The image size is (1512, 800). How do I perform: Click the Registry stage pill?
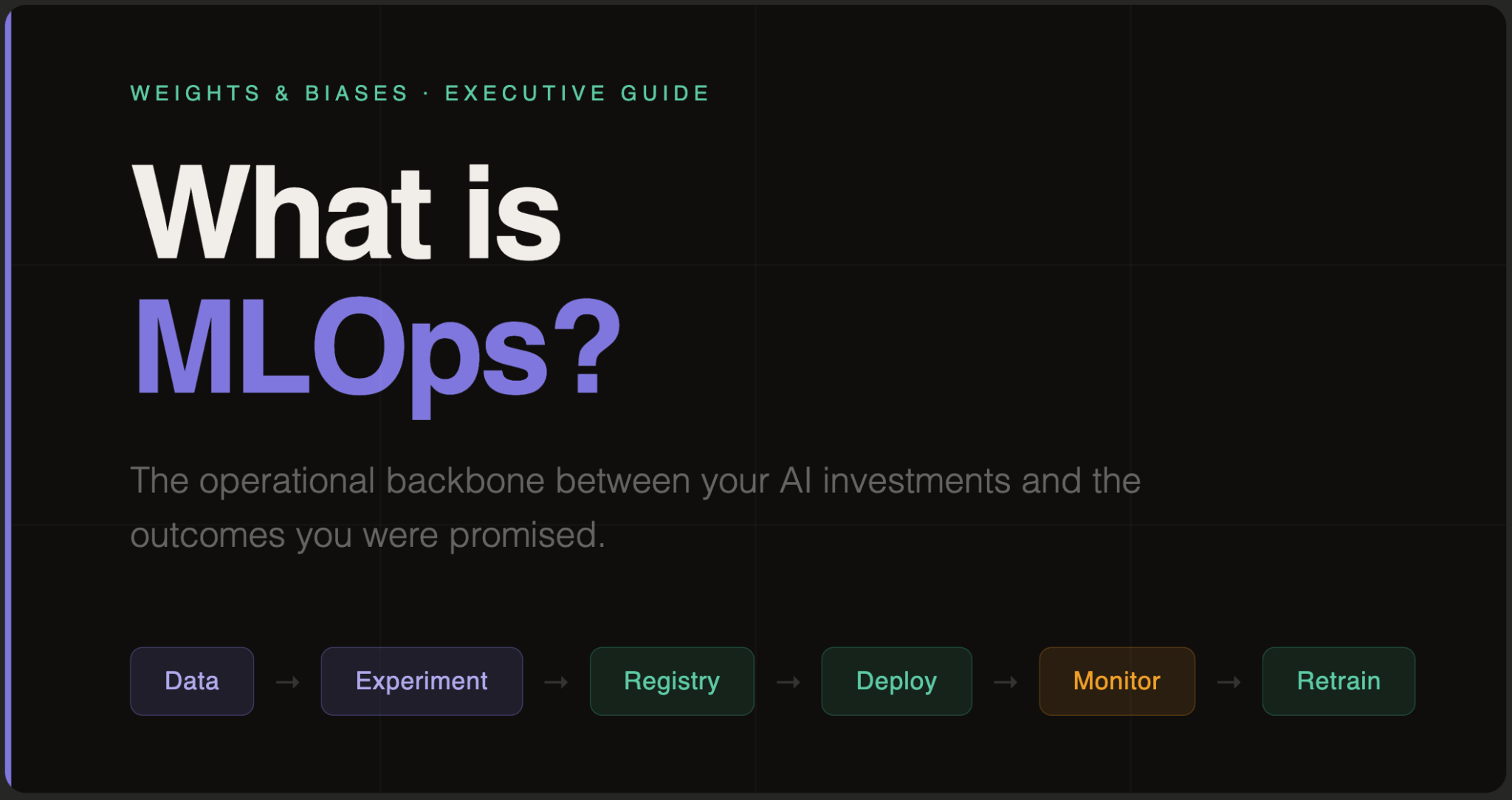(672, 681)
